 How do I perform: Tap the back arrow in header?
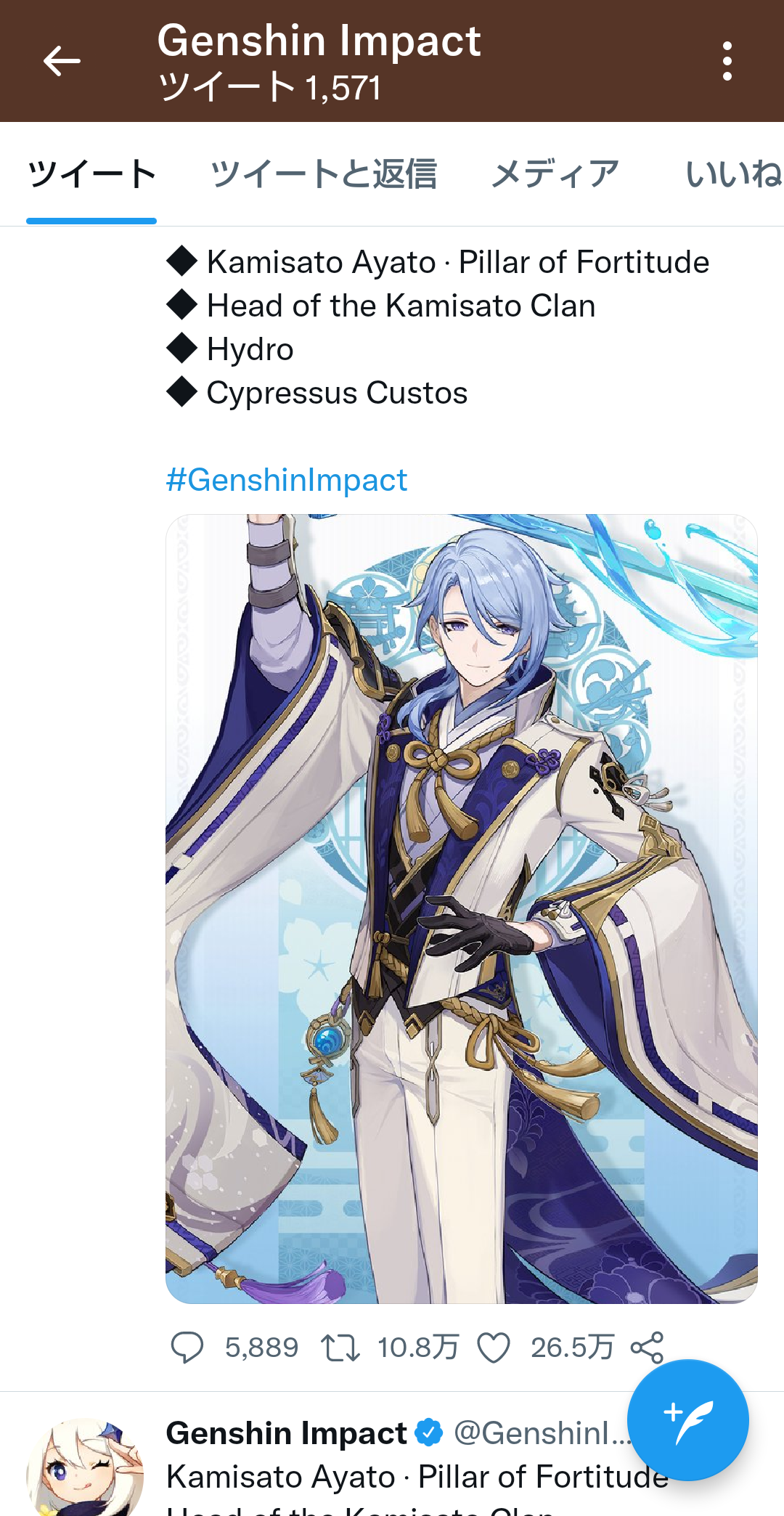62,61
